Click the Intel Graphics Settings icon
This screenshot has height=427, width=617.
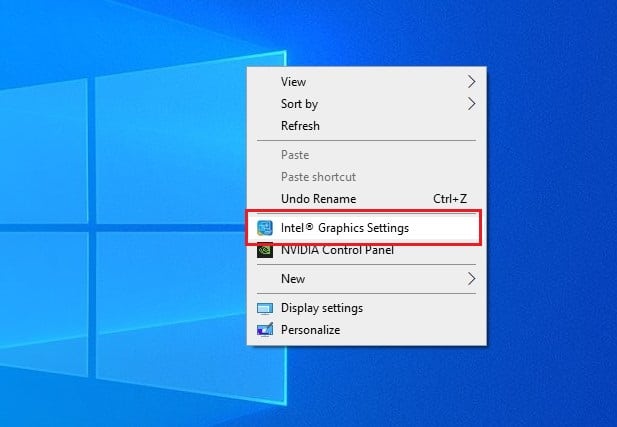click(264, 228)
